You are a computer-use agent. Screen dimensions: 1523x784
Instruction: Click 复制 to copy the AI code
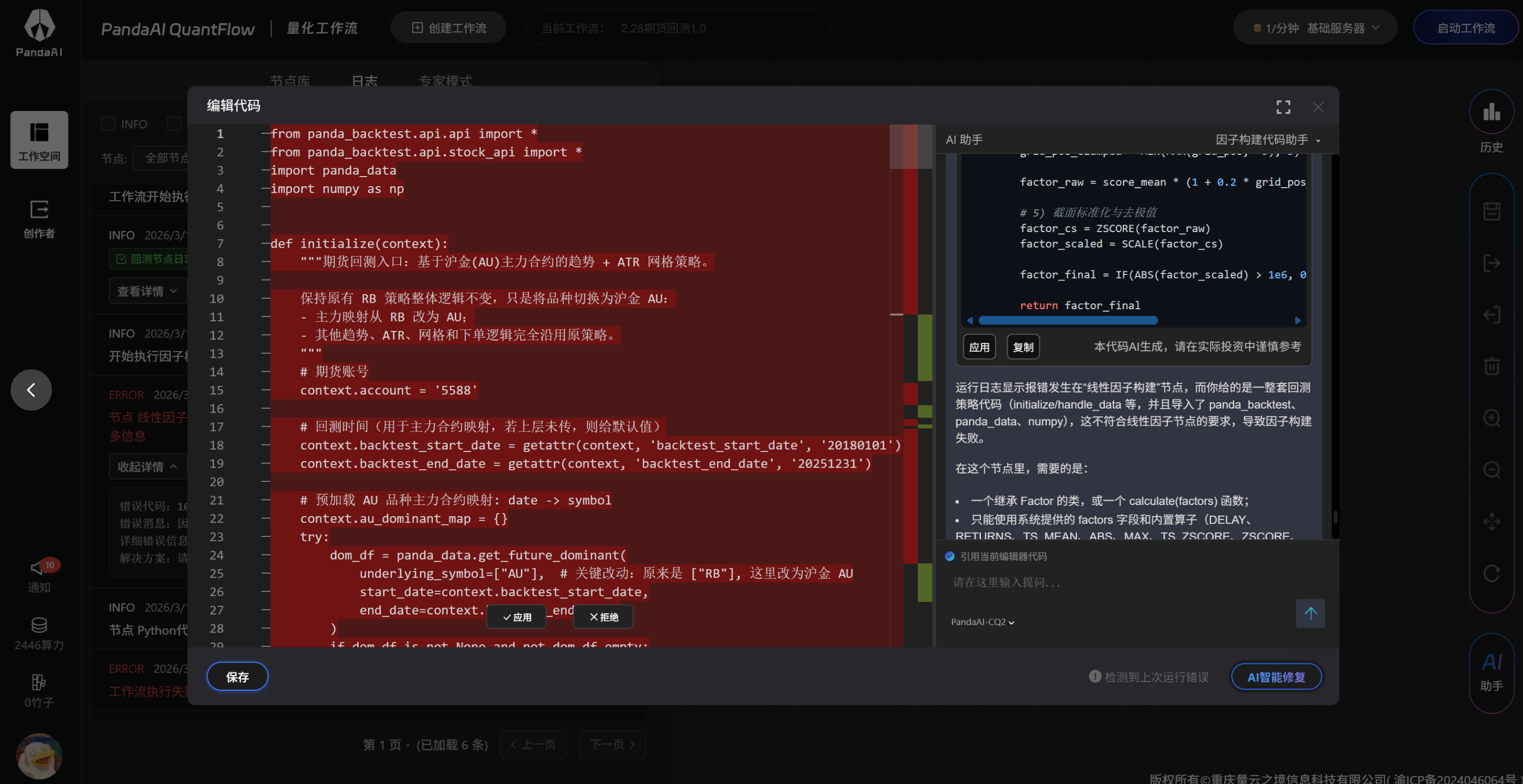pos(1023,347)
